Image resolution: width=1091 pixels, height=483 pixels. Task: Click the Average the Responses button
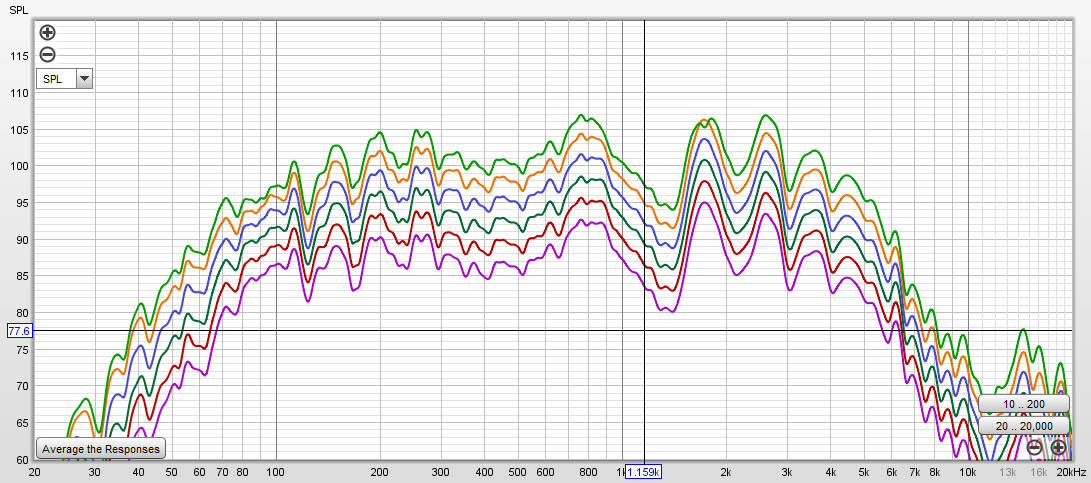(101, 449)
